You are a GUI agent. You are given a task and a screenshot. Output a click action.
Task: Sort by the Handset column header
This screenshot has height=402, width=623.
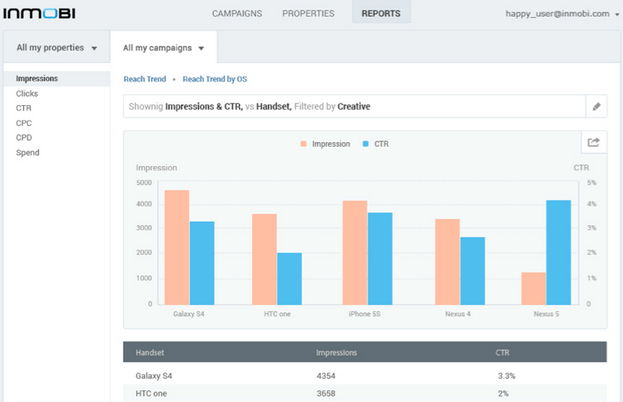click(150, 352)
